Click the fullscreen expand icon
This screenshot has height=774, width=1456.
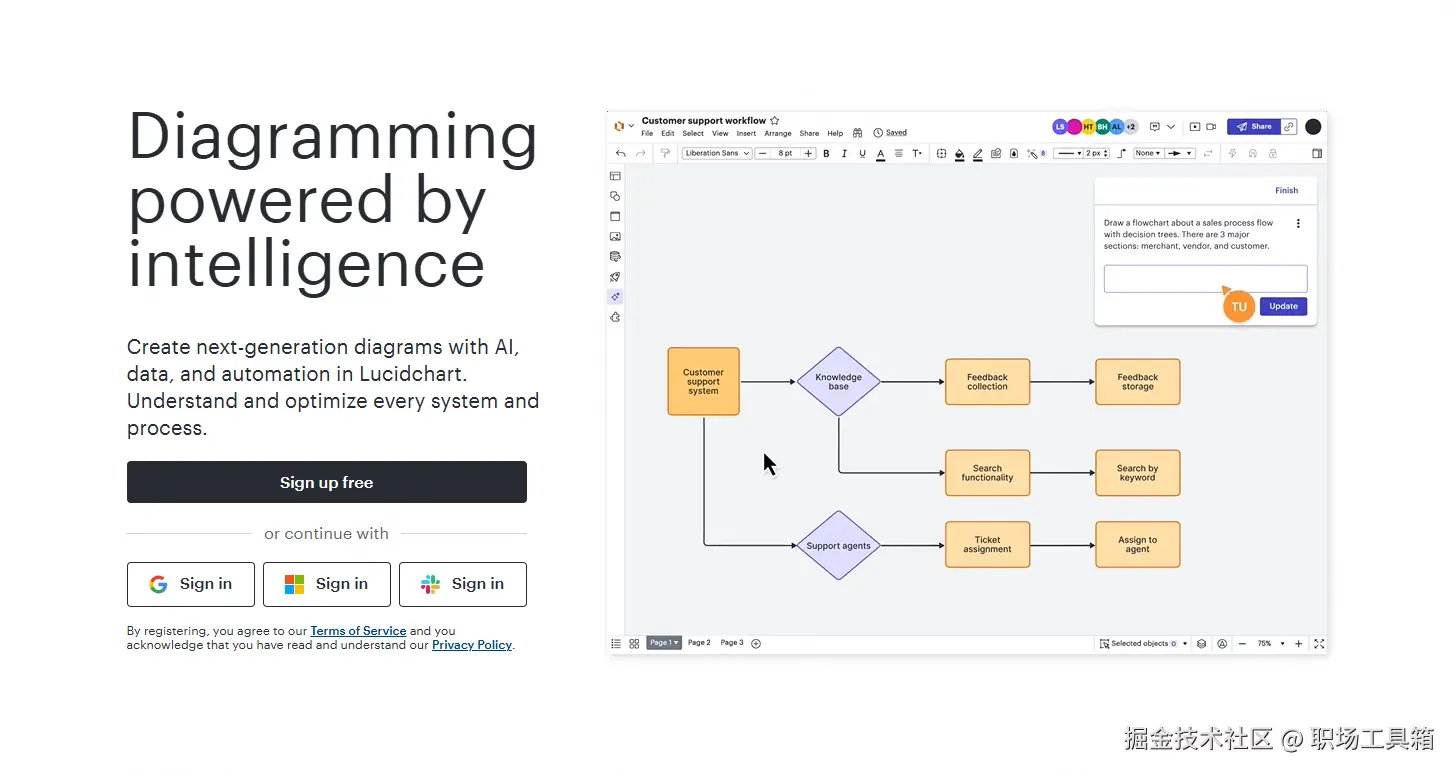1319,643
